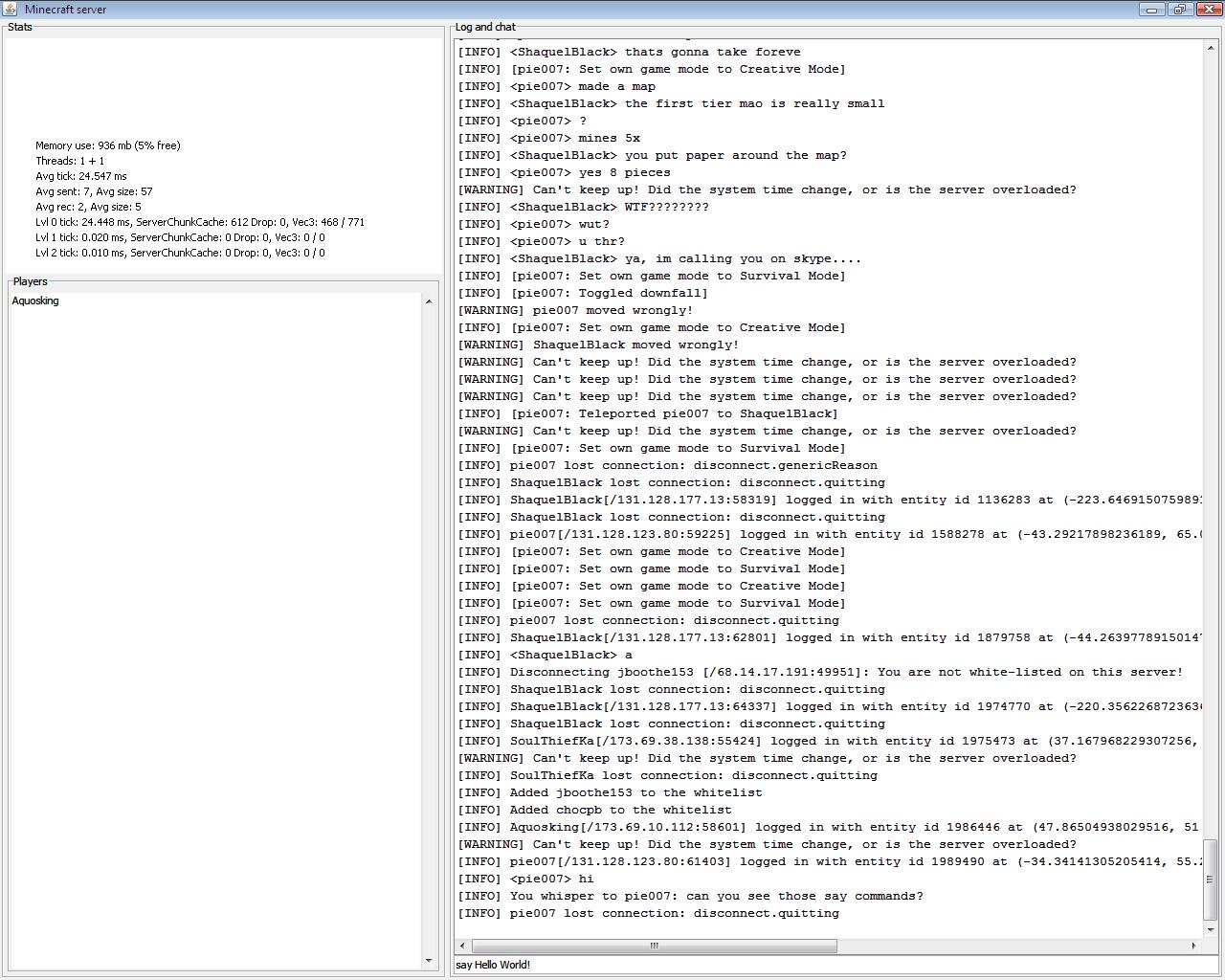Click the pie007 login line with entity id 1588278

(830, 534)
